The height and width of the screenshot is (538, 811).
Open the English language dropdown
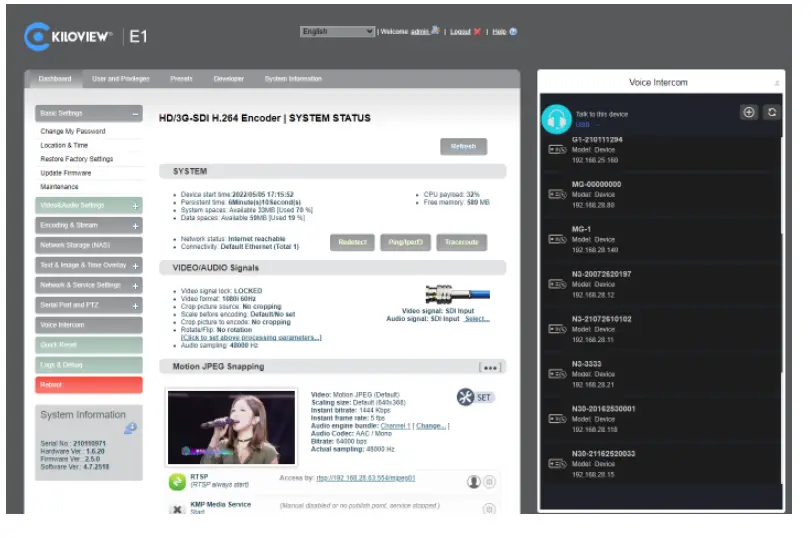click(337, 32)
